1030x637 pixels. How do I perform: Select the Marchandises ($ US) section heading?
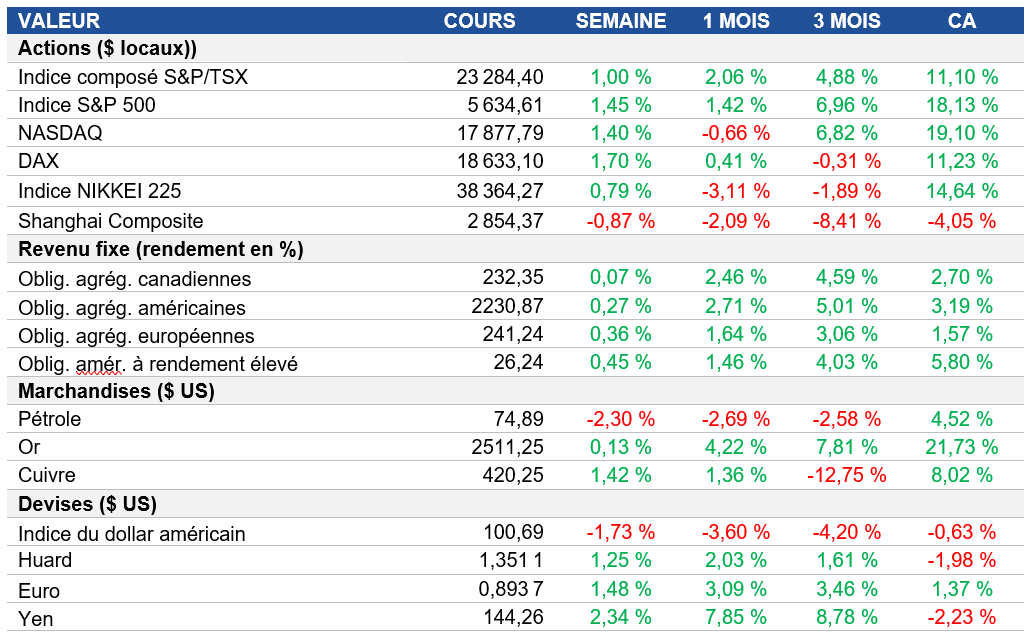click(x=116, y=391)
